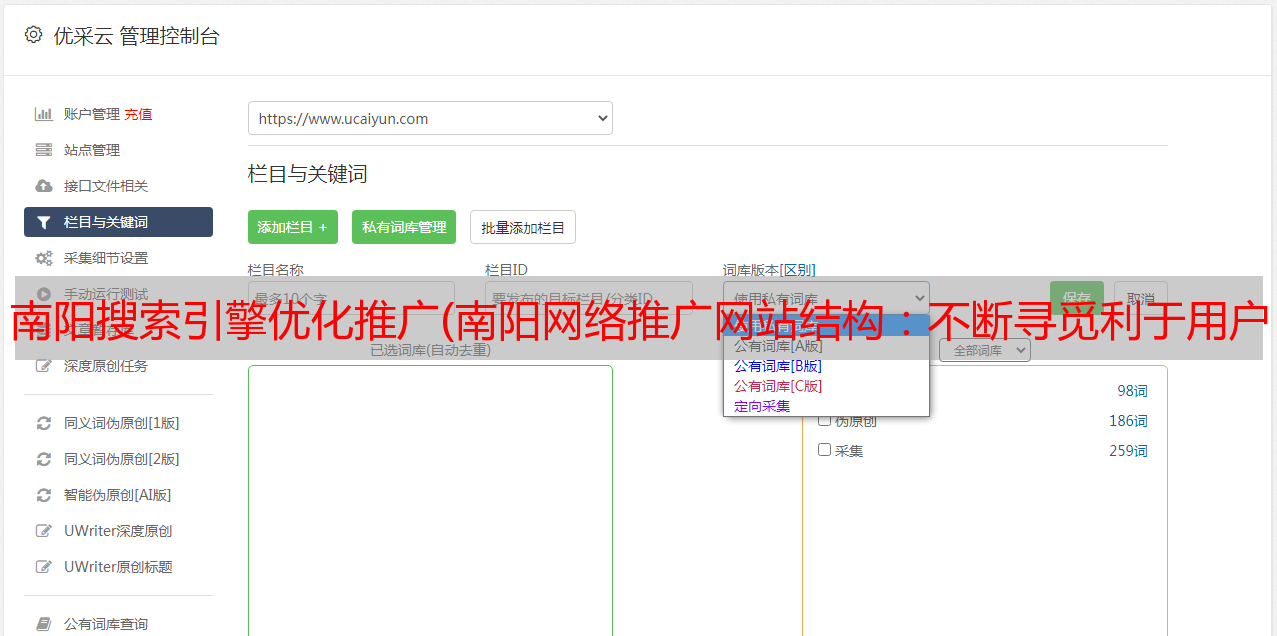
Task: Click the 186词 count for 伪原创
Action: coord(1128,421)
